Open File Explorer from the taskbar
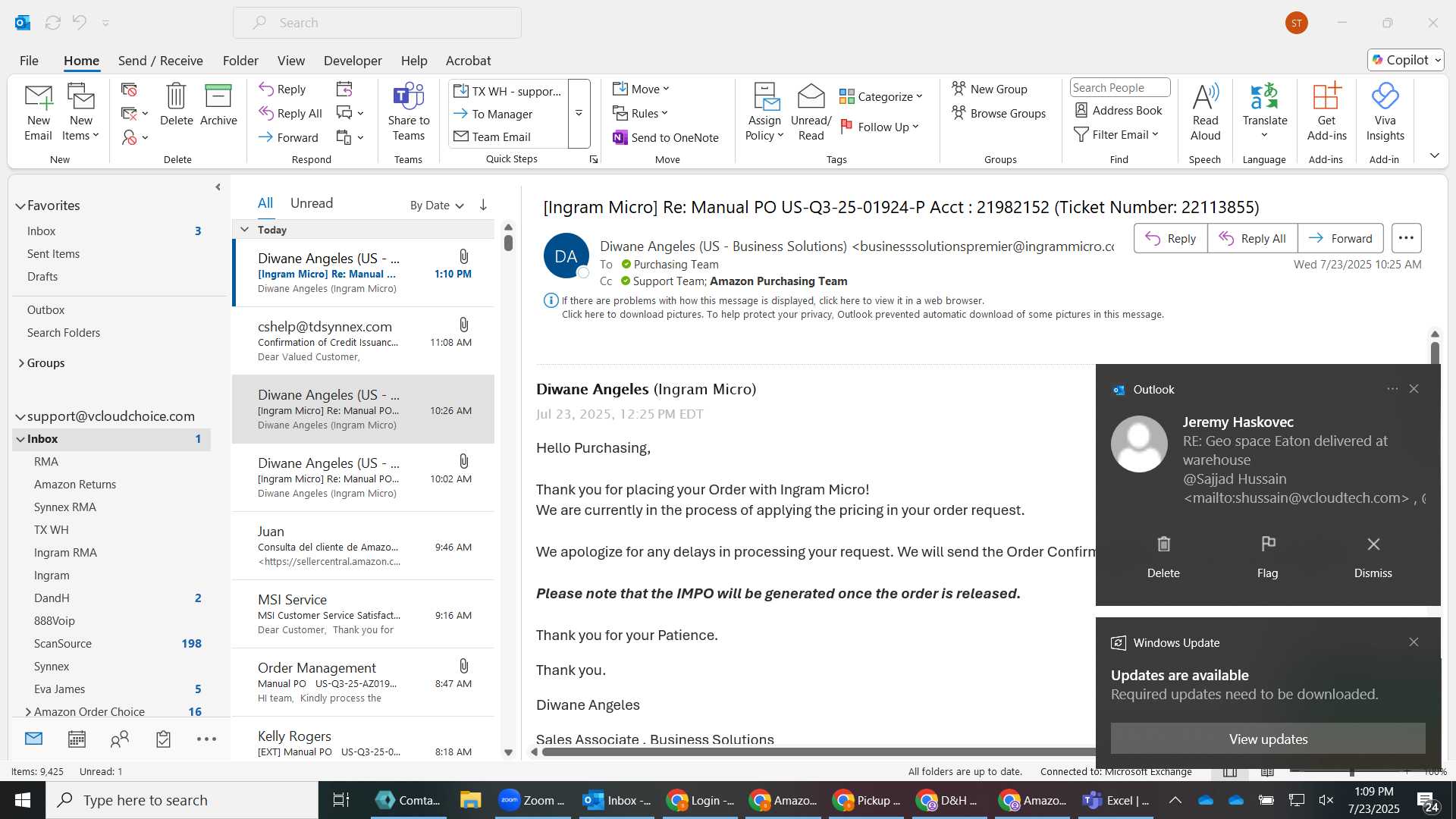The width and height of the screenshot is (1456, 819). point(470,800)
